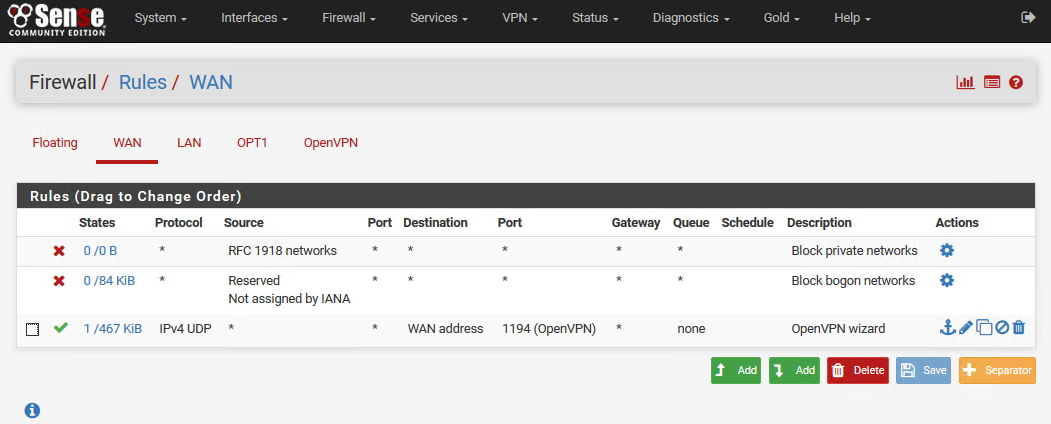Tick the checkbox for the IPv4 UDP rule
The image size is (1051, 424).
pyautogui.click(x=32, y=329)
